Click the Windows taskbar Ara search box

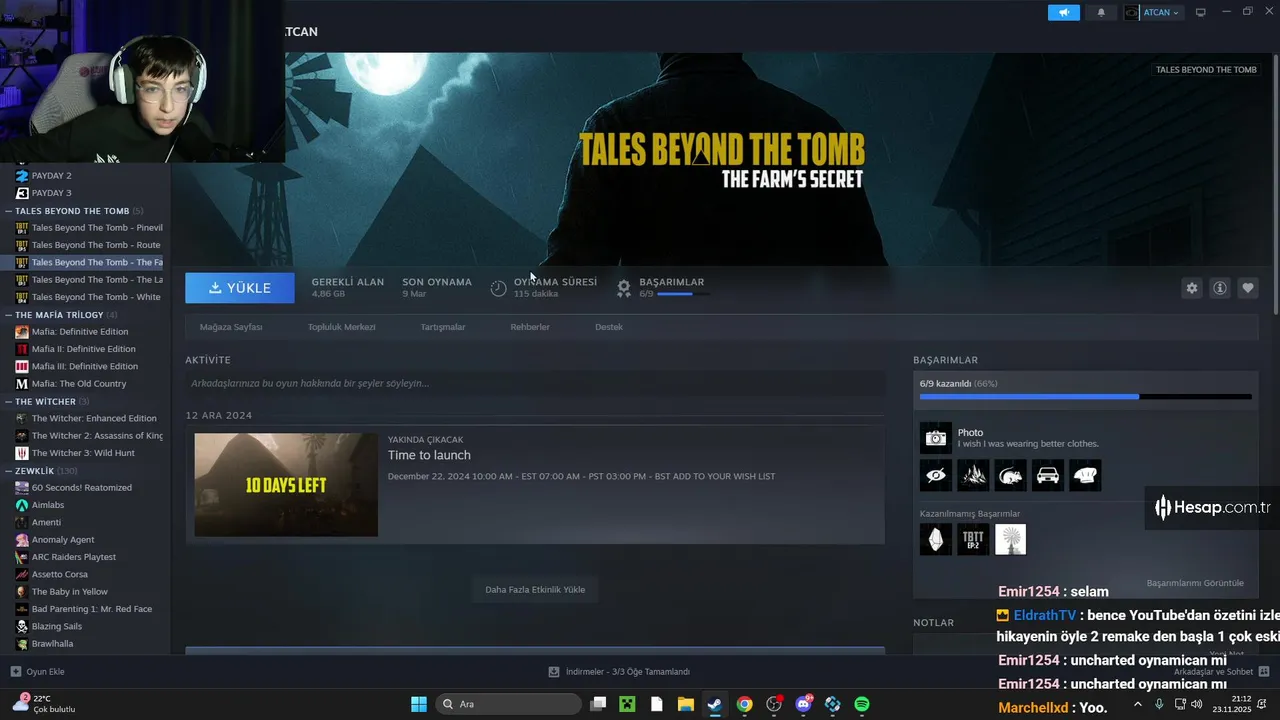(x=508, y=704)
